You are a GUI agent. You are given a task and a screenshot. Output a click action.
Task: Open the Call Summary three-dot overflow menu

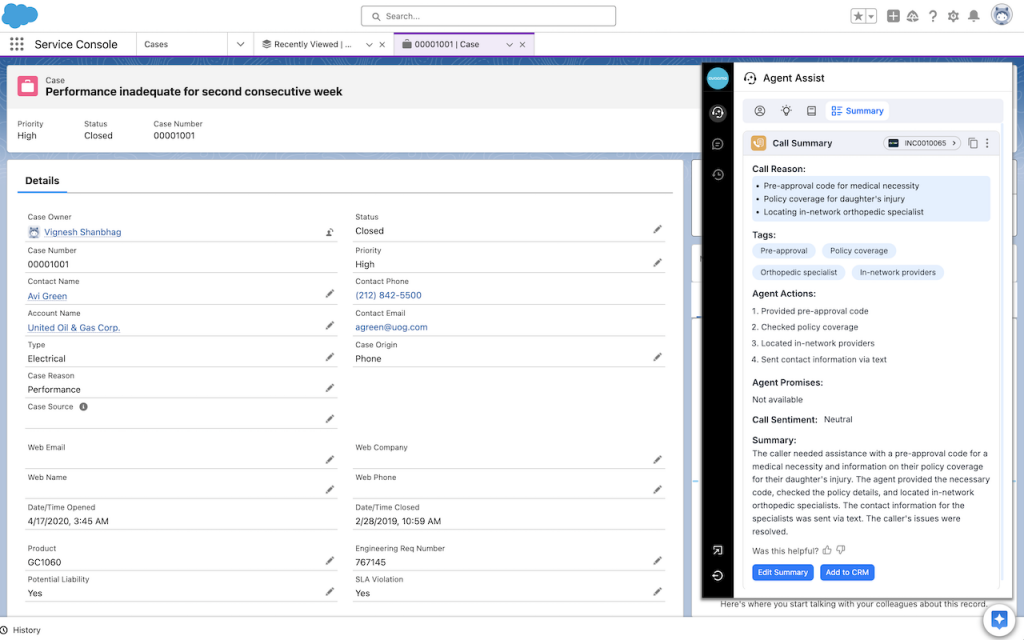coord(987,142)
